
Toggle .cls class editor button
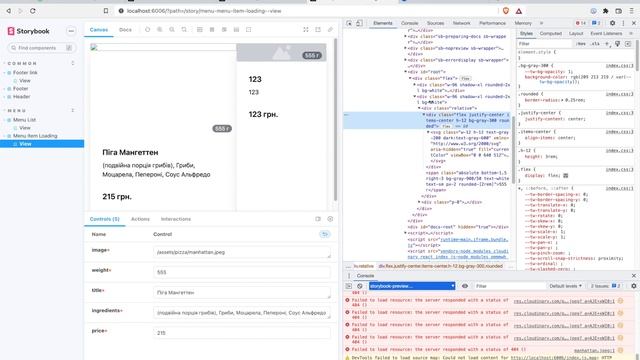pos(595,44)
